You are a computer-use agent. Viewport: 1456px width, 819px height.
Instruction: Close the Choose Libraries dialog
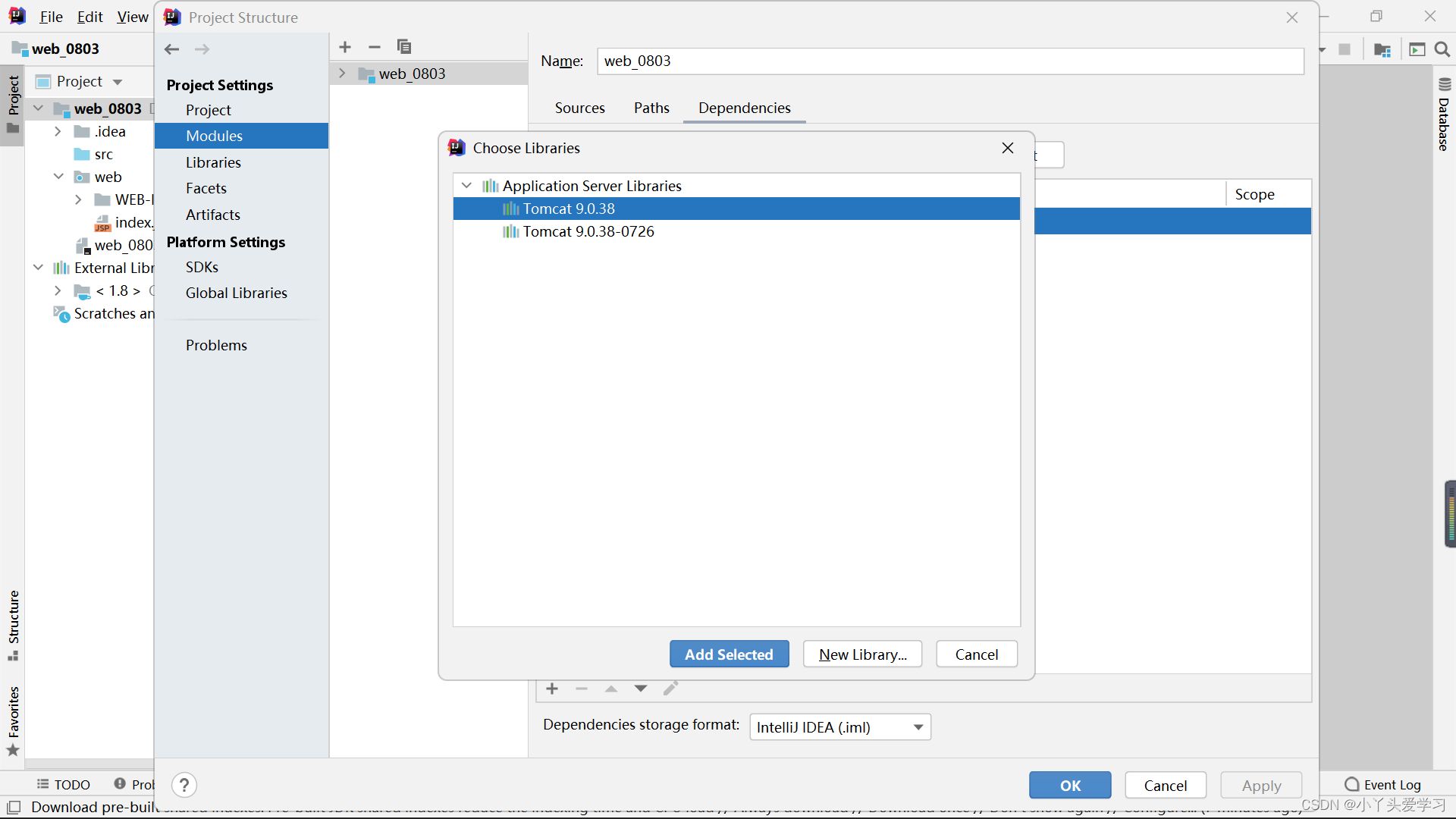point(1008,148)
